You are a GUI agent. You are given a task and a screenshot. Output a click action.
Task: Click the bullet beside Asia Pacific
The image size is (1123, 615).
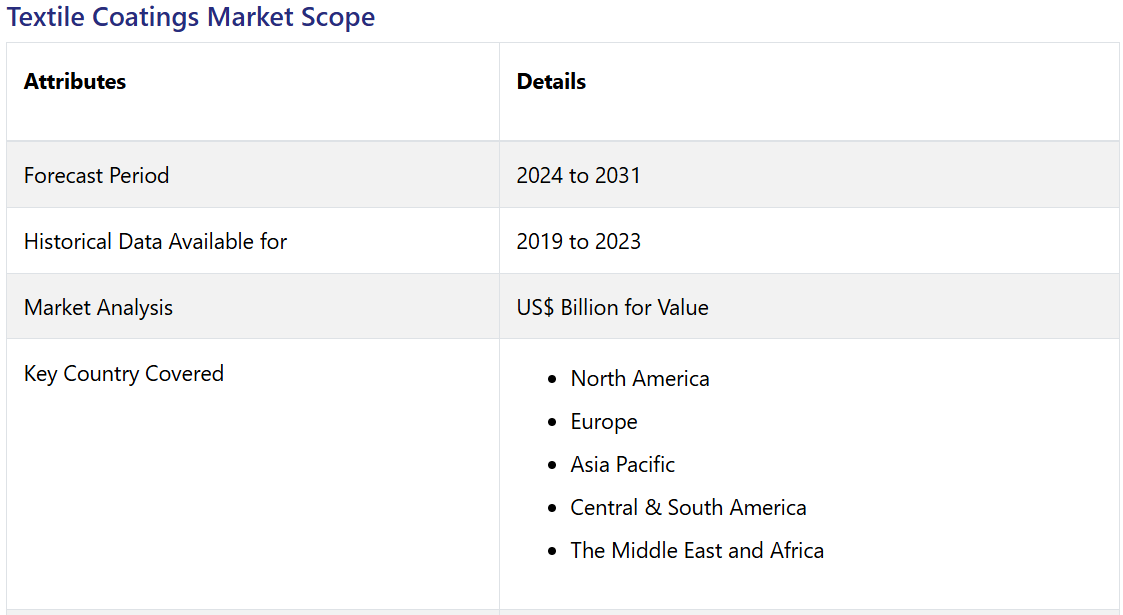pyautogui.click(x=552, y=466)
